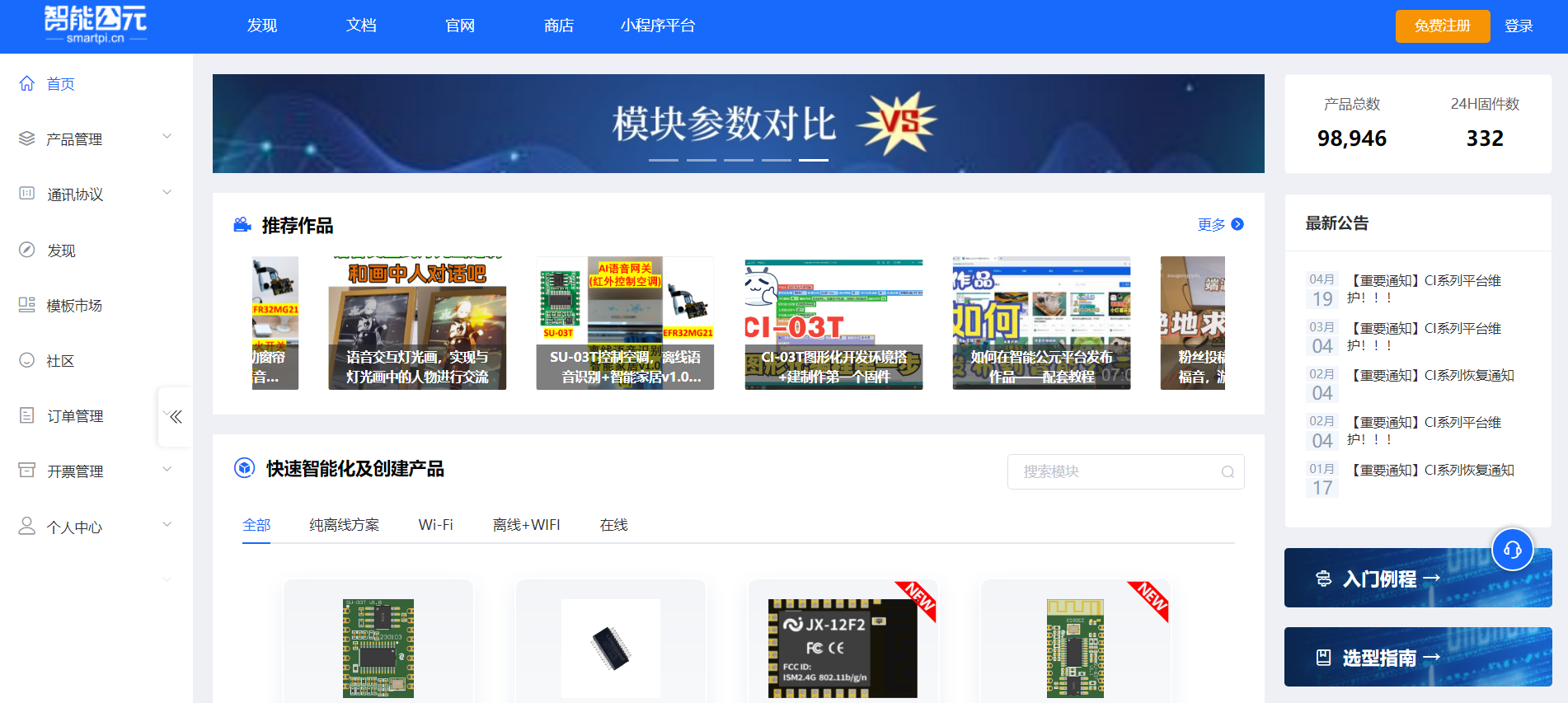Select the 在线 tab

614,525
